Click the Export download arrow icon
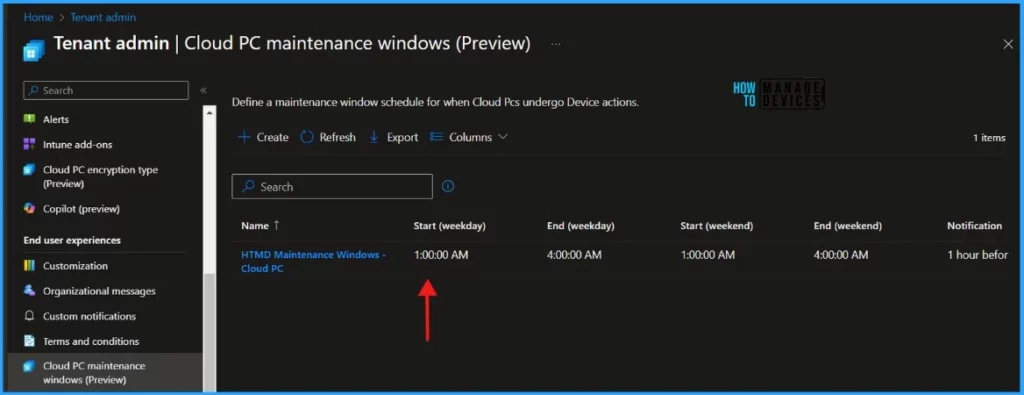The width and height of the screenshot is (1024, 395). (x=374, y=137)
